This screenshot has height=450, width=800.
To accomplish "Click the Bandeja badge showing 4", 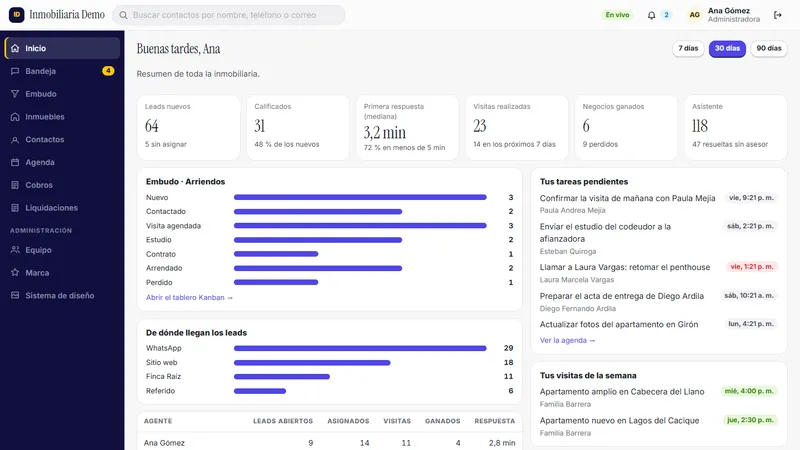I will (108, 71).
